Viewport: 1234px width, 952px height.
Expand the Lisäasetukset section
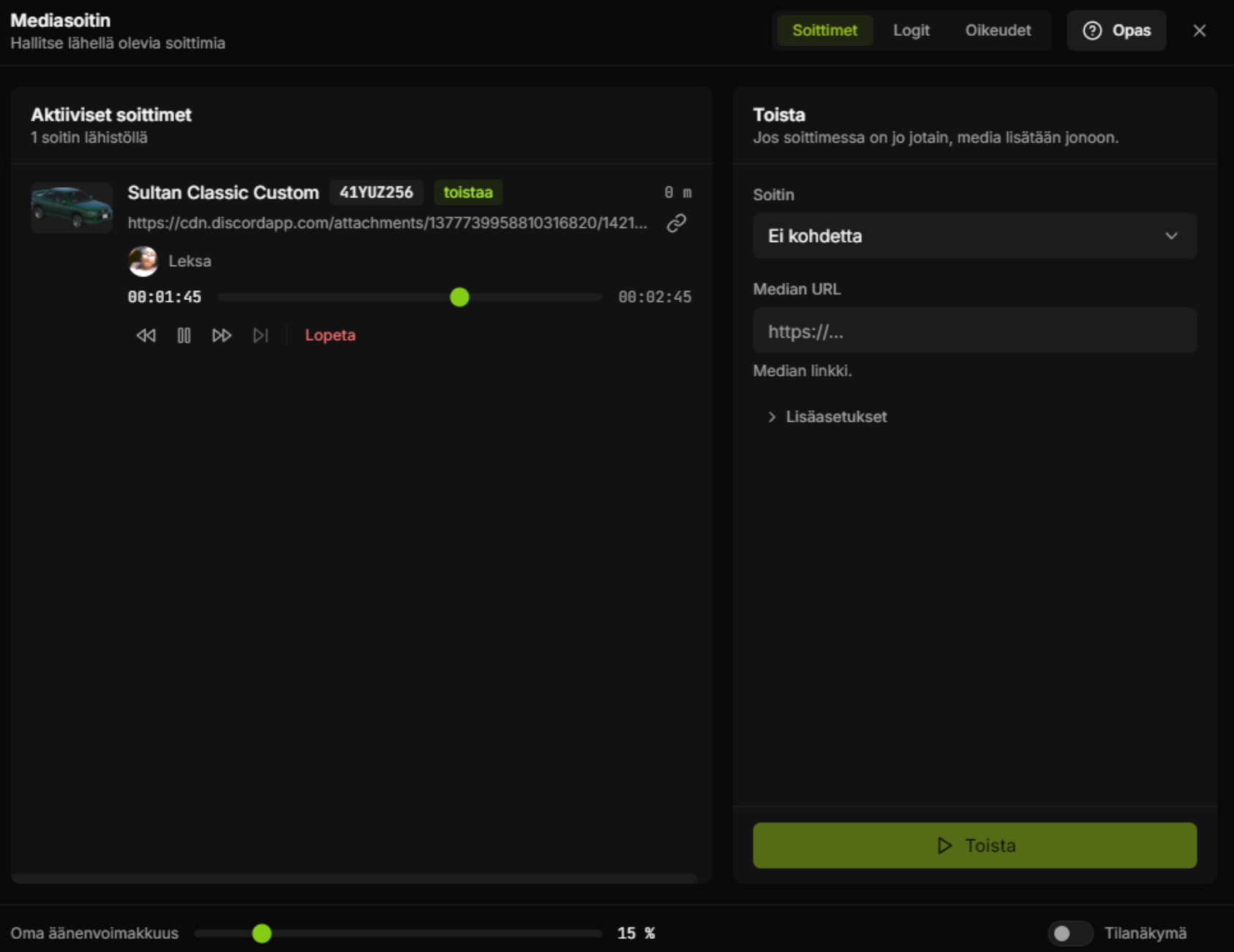827,417
